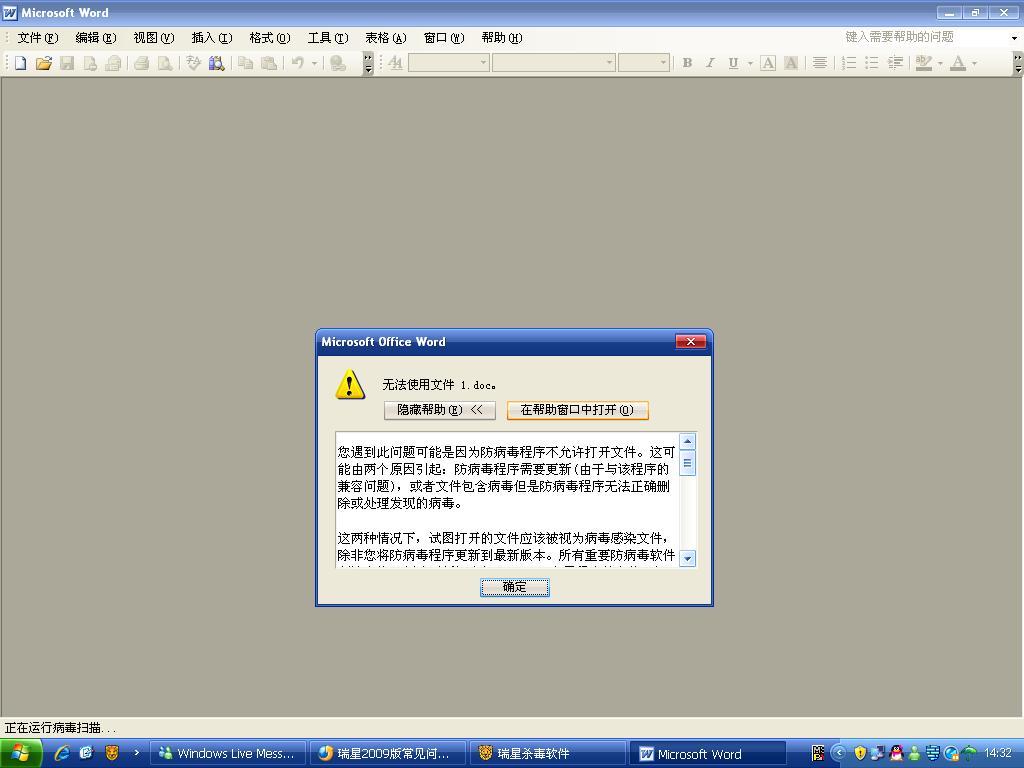Click the help text scrollbar up arrow
The height and width of the screenshot is (768, 1024).
pos(687,441)
